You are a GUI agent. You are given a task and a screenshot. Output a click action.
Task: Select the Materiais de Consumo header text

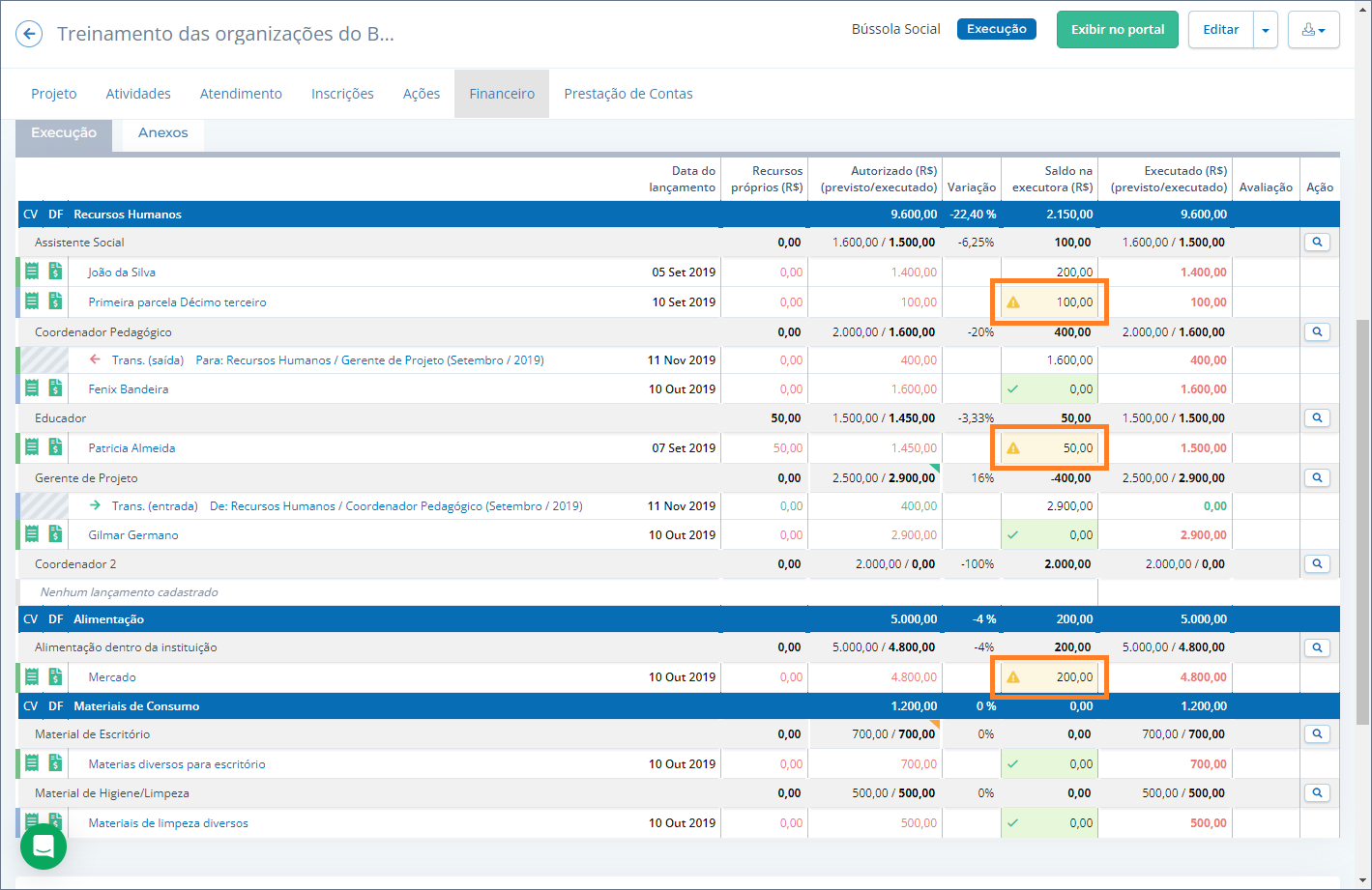tap(136, 706)
